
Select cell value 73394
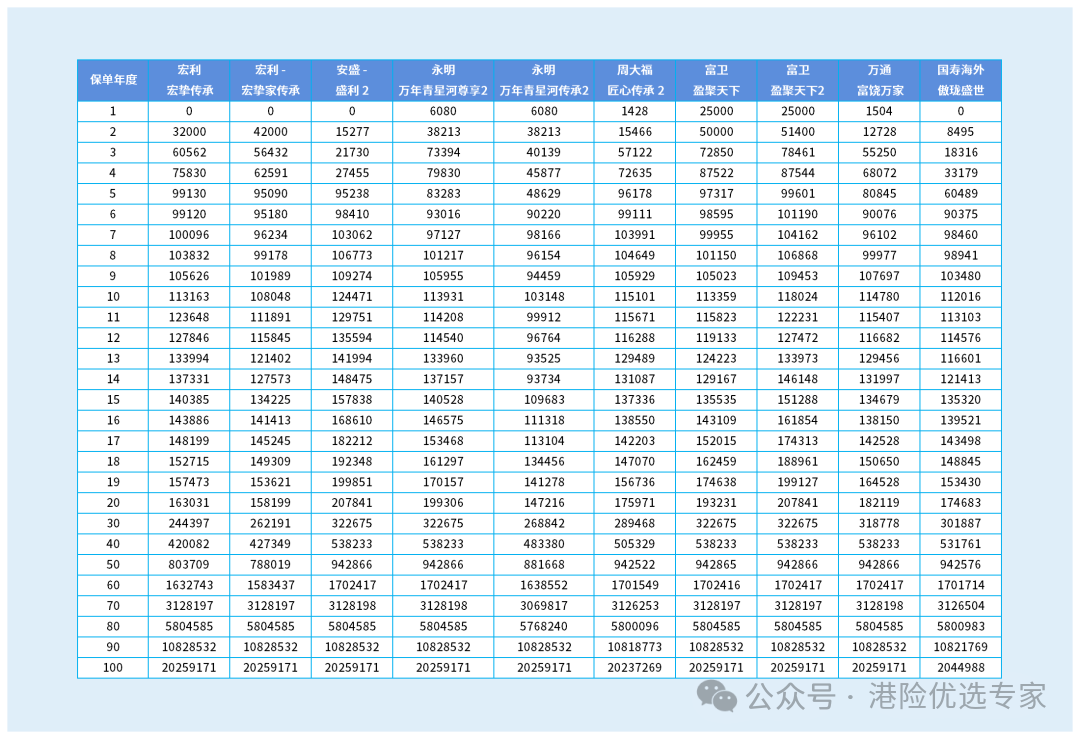coord(443,152)
